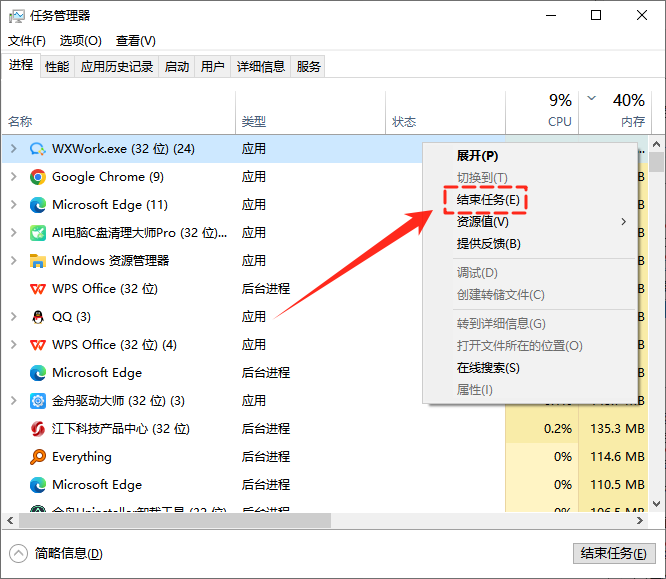Click the AI电脑C盘清理大师Pro icon
Viewport: 666px width, 579px height.
tap(37, 233)
